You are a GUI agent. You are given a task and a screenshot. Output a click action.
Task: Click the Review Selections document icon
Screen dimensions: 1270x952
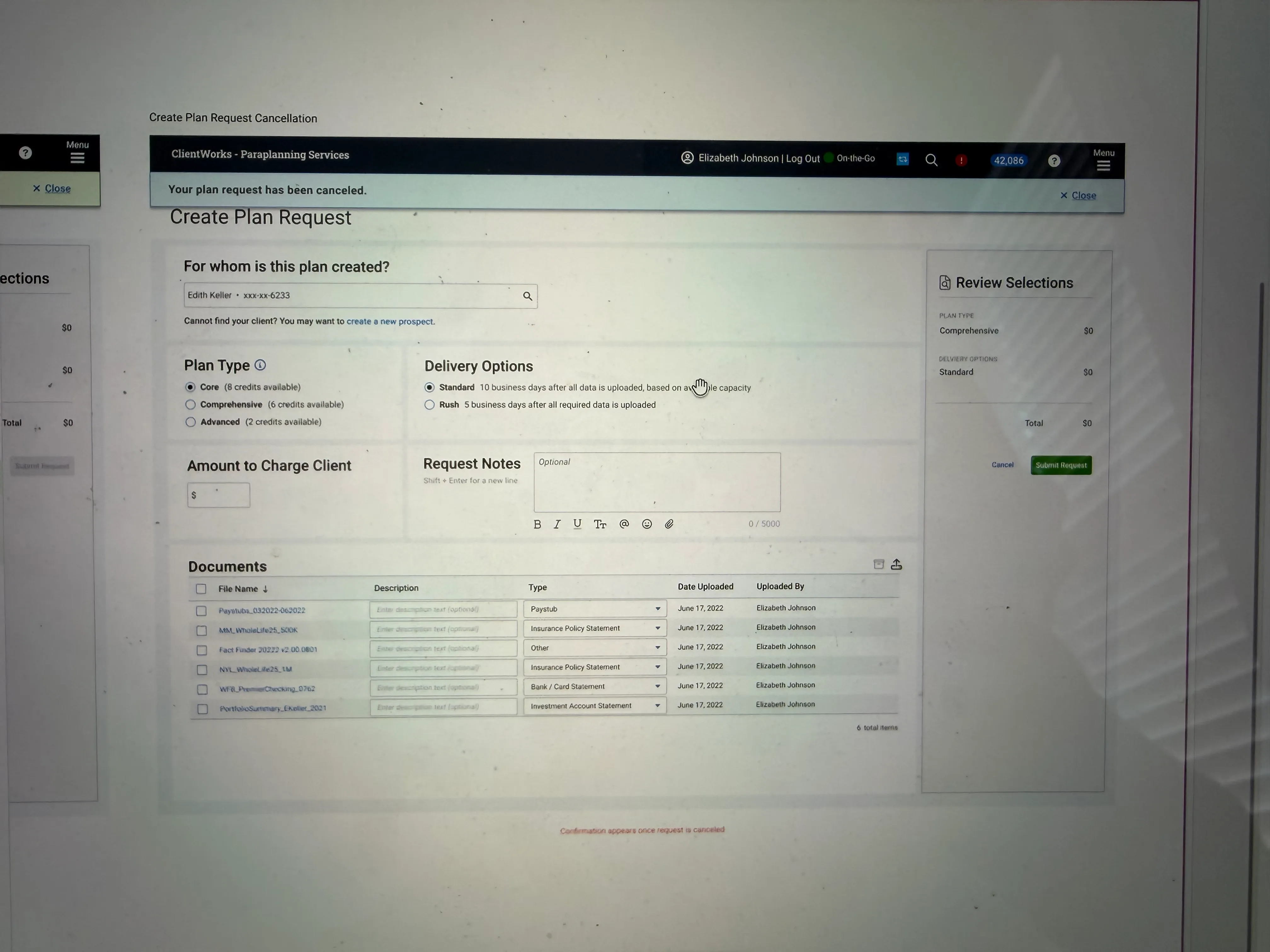click(x=944, y=282)
